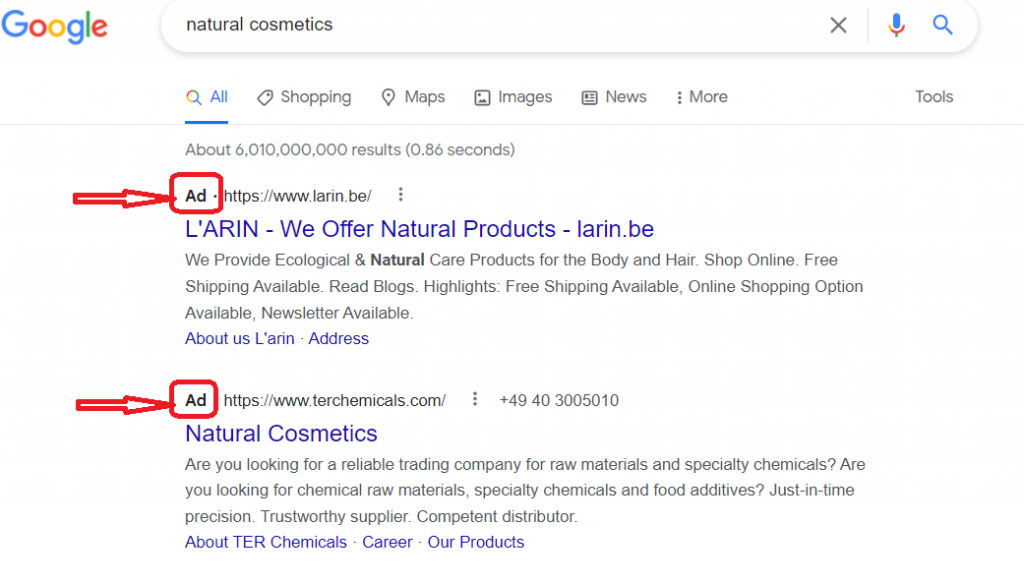The width and height of the screenshot is (1024, 584).
Task: Switch to the News tab
Action: click(x=614, y=97)
